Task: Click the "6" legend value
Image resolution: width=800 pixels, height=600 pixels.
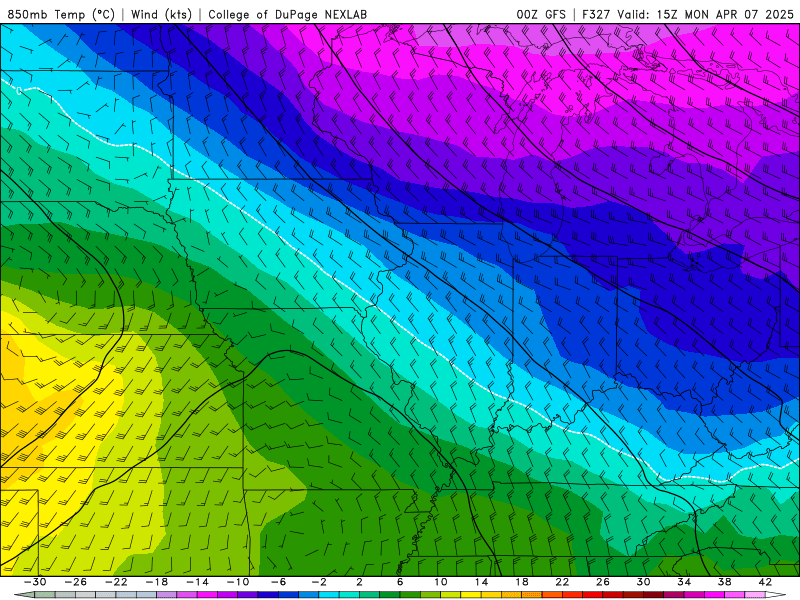Action: (x=400, y=582)
